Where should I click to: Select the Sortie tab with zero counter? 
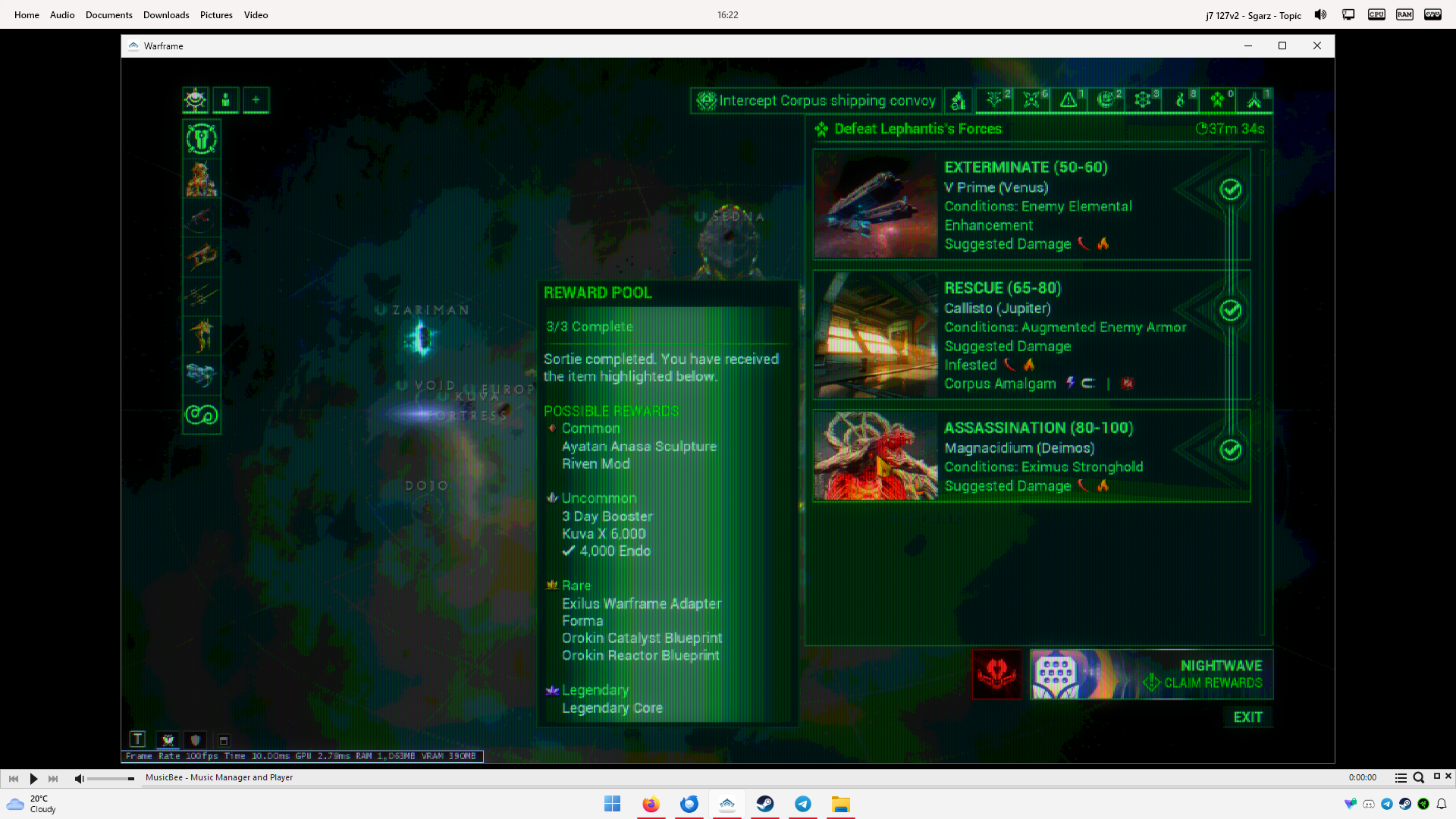(x=1218, y=100)
